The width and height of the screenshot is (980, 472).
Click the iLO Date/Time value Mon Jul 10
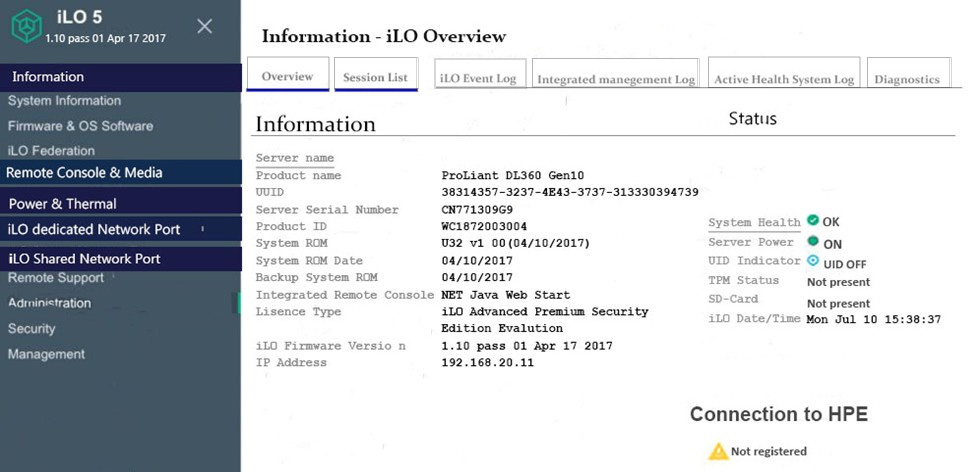[874, 319]
